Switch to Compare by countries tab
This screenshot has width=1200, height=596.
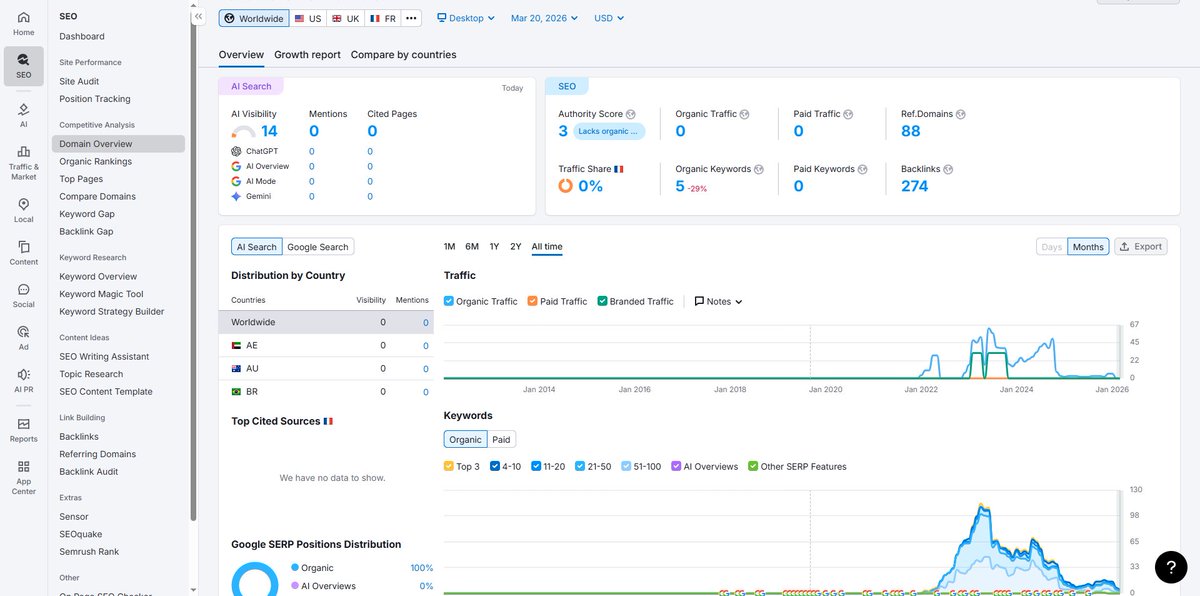403,55
